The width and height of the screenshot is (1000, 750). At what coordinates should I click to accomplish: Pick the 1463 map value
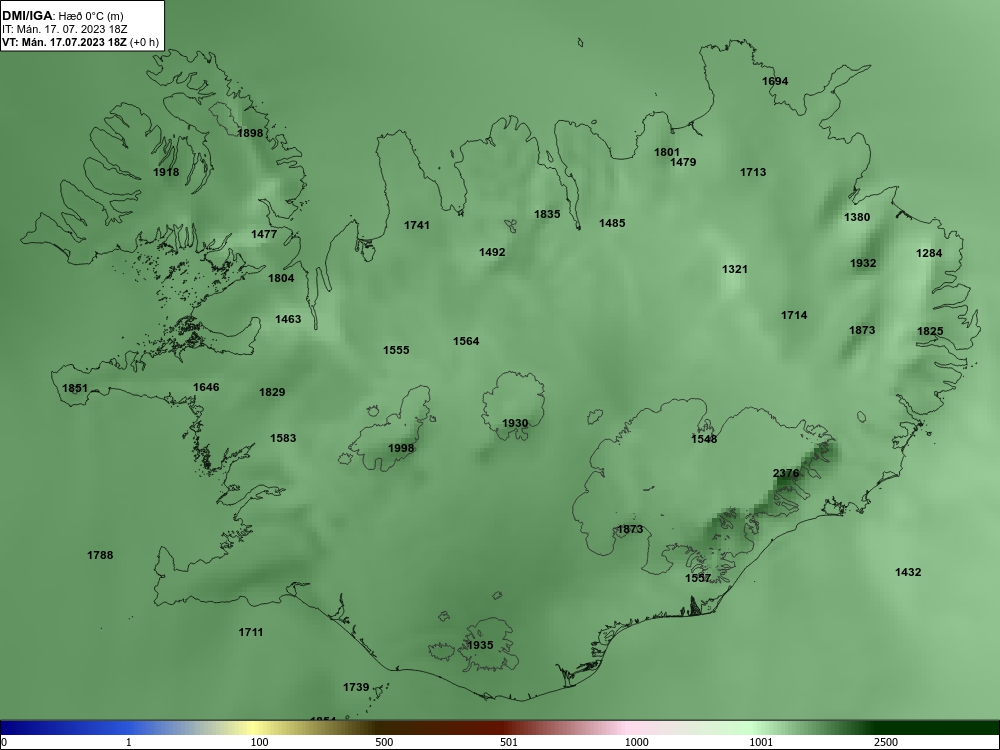point(288,319)
